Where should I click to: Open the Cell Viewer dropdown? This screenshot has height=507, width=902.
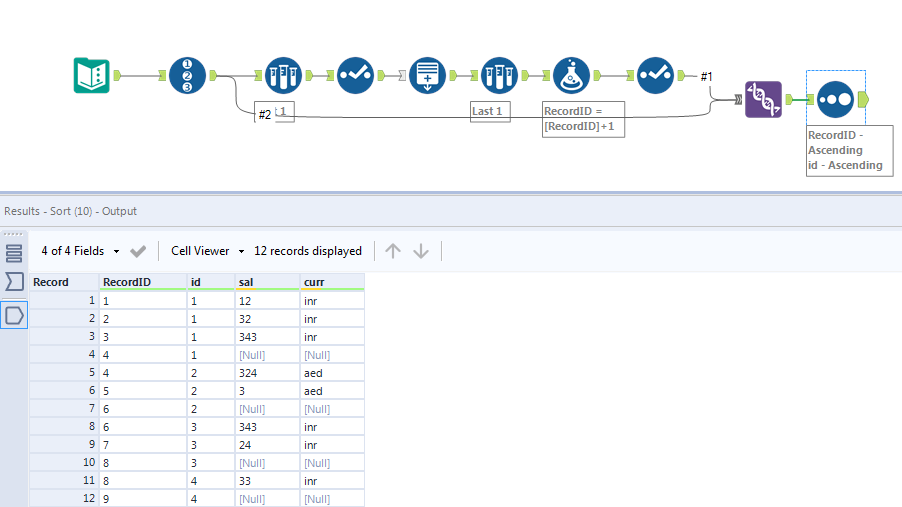(208, 251)
